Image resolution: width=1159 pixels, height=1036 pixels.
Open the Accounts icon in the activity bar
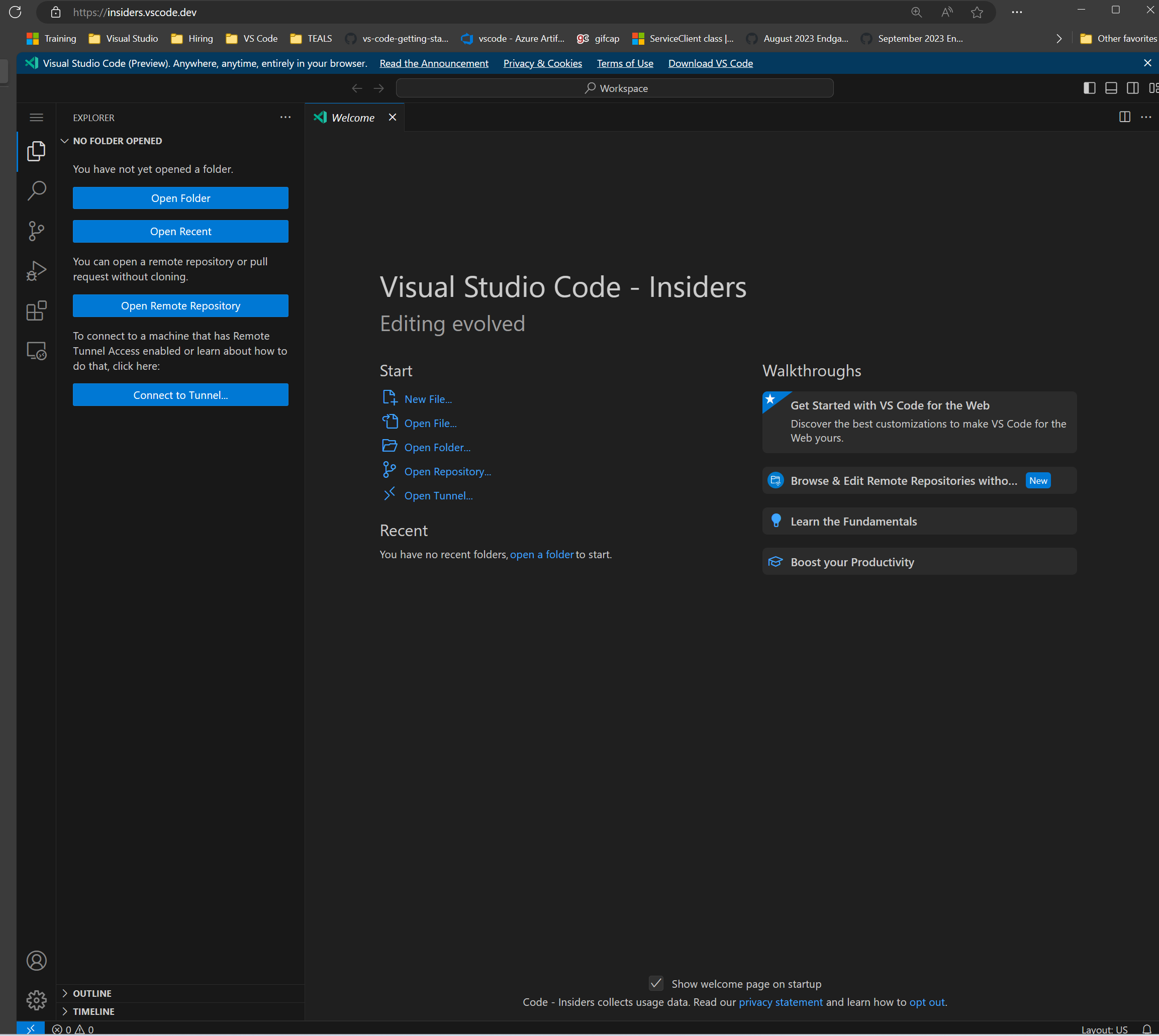point(36,960)
